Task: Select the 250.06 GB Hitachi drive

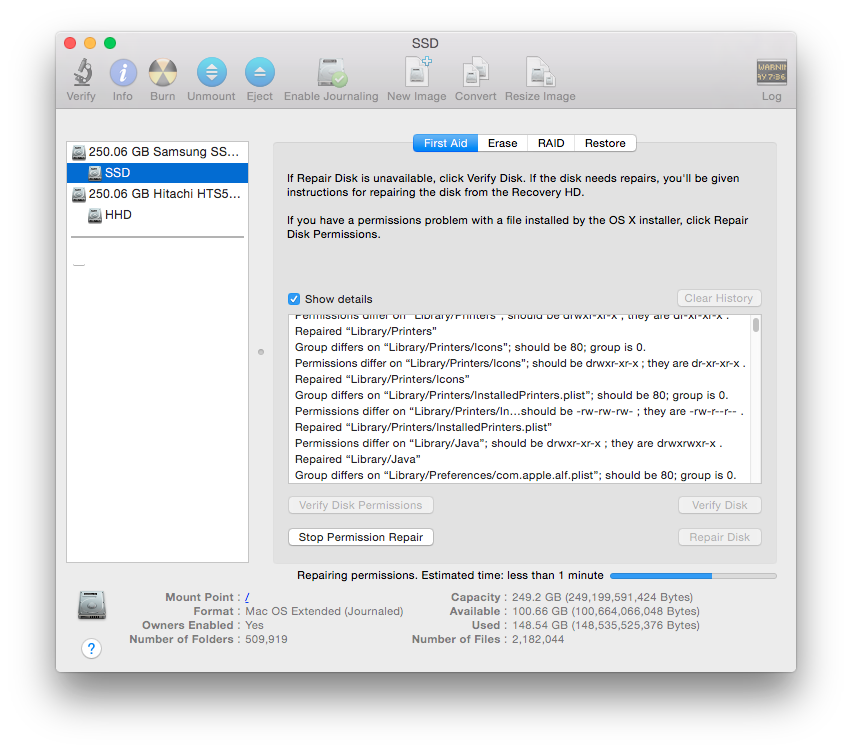Action: (158, 194)
